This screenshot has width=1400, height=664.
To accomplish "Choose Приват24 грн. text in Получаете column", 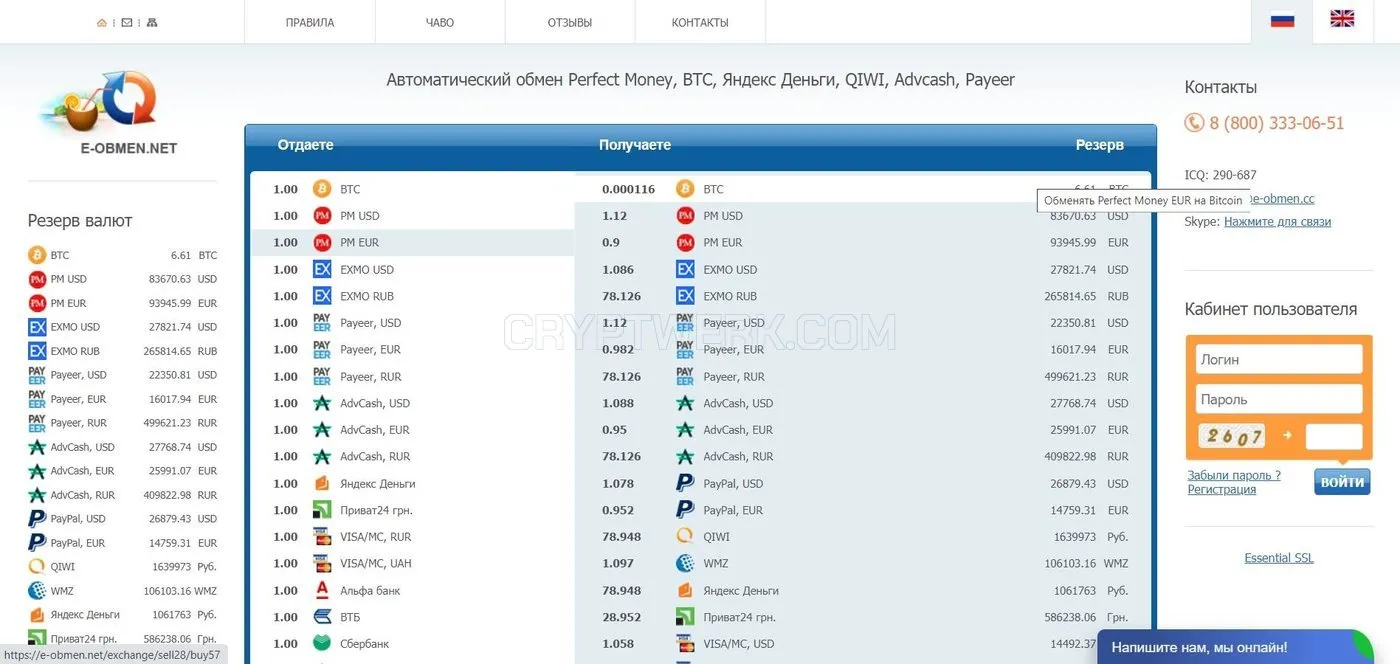I will [739, 617].
